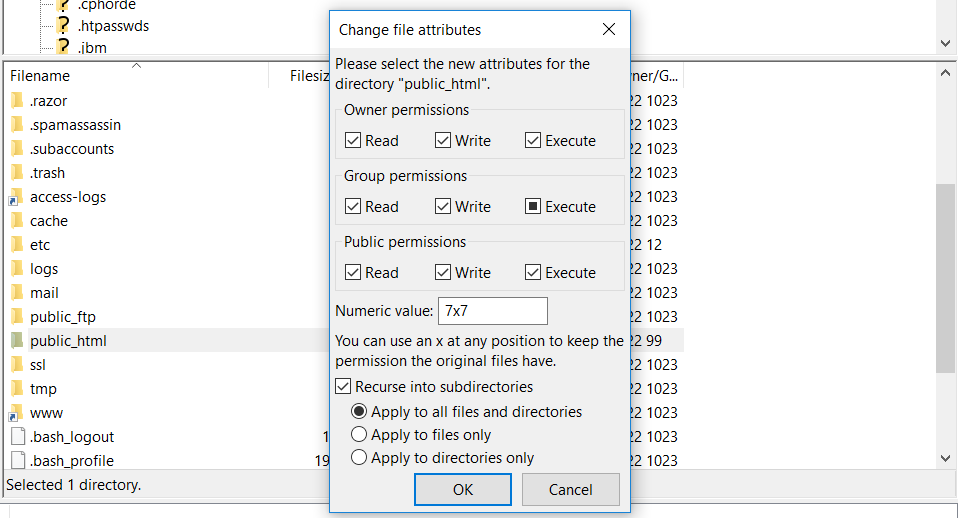Click the .htpasswds unknown folder icon
The image size is (958, 518).
[64, 26]
